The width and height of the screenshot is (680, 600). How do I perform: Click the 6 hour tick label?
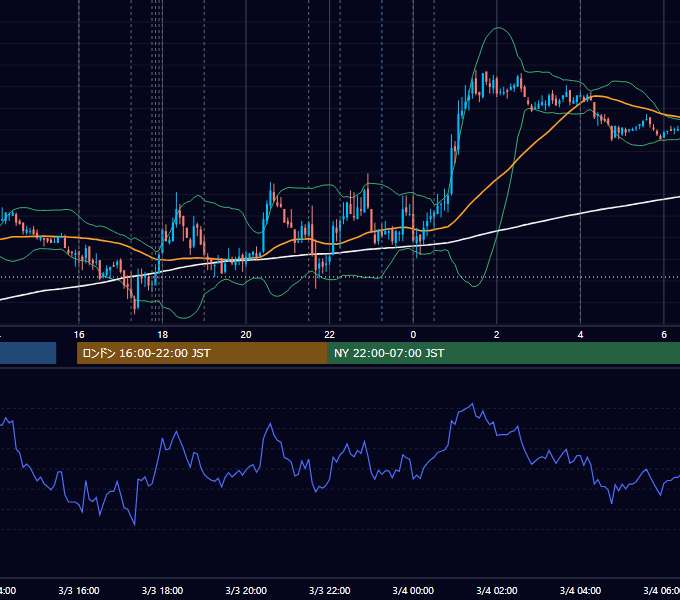pos(664,335)
